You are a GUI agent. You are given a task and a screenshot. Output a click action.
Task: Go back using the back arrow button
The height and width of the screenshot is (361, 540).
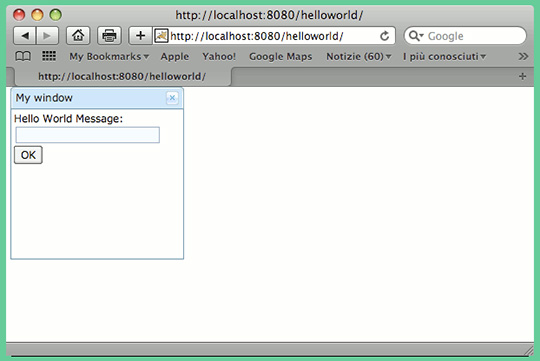point(25,35)
